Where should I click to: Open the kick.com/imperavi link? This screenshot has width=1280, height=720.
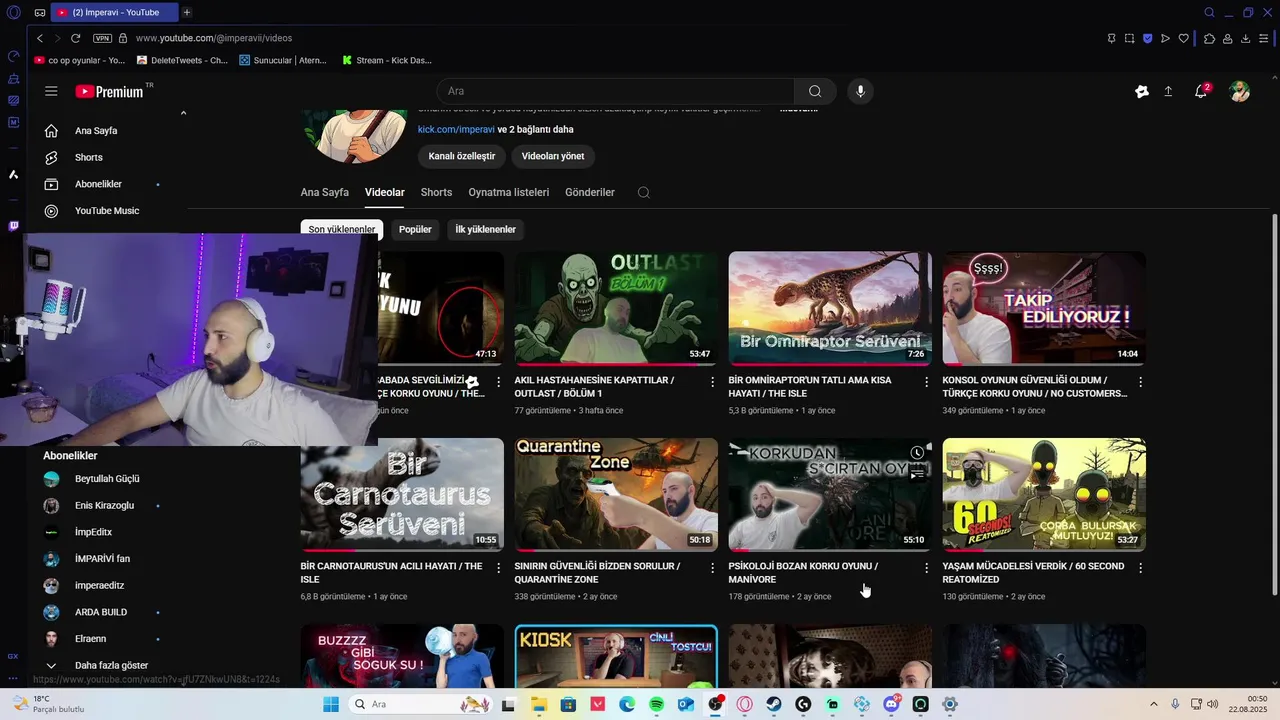coord(456,129)
